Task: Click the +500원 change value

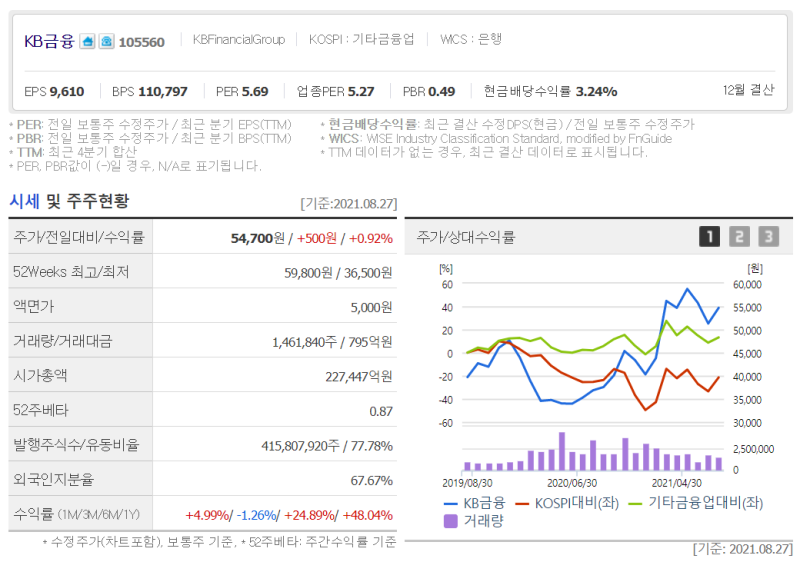Action: pos(316,238)
